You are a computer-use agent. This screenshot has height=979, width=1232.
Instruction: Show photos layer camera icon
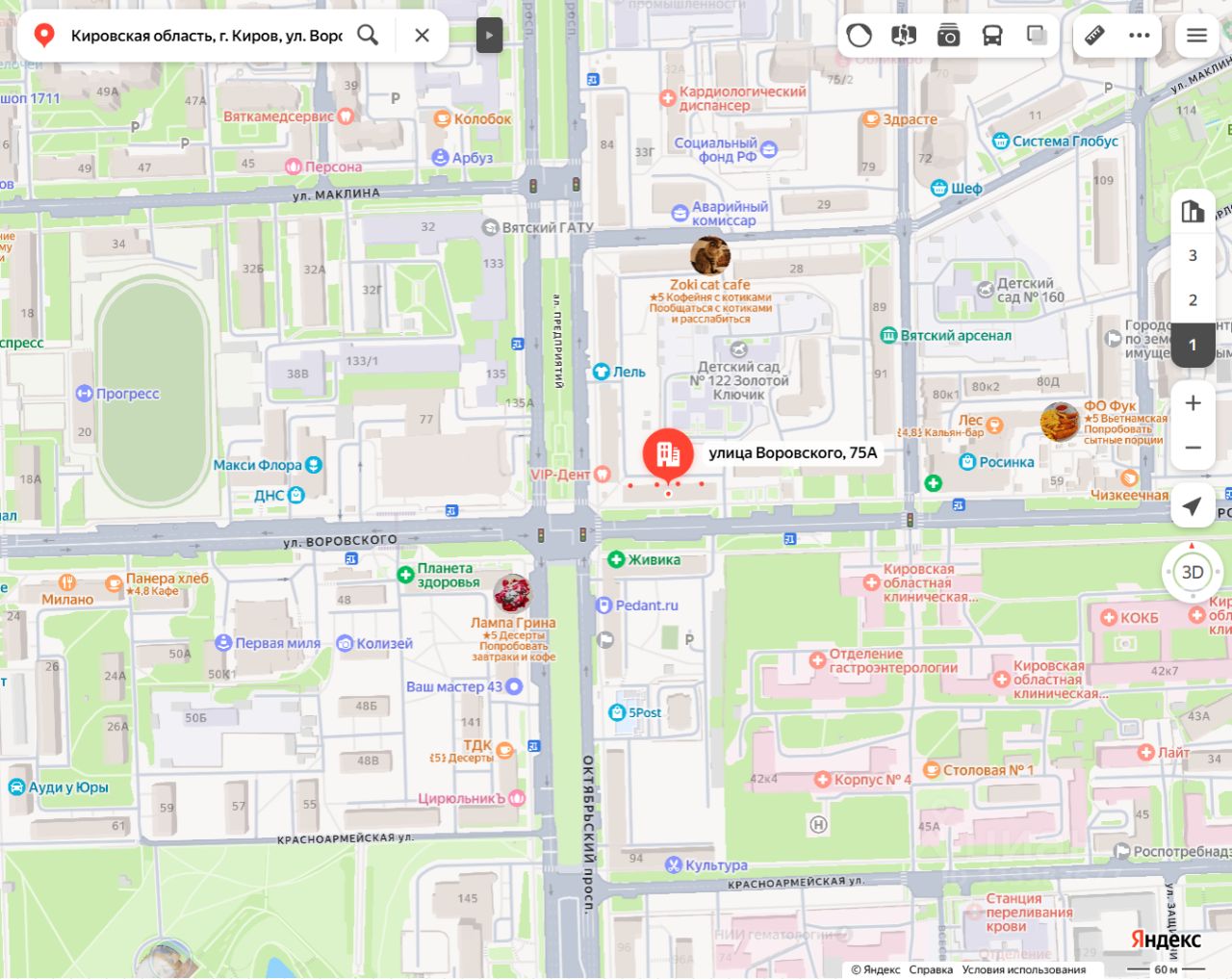pos(948,36)
